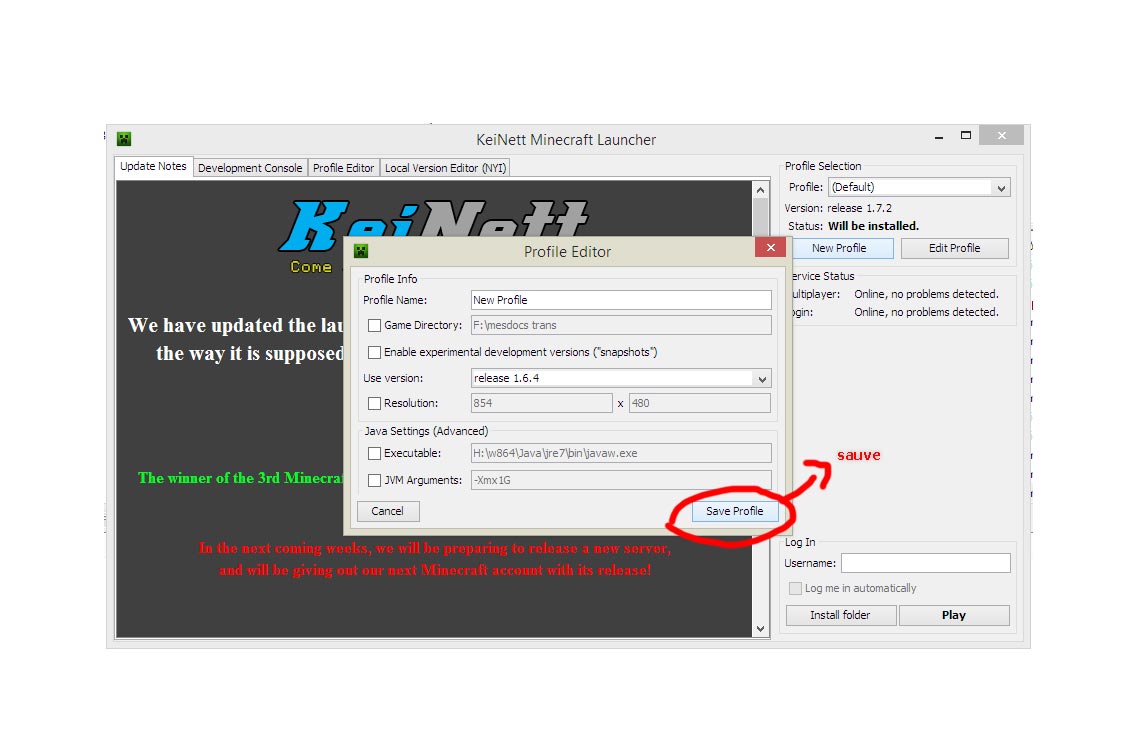Click the JVM Arguments field
The image size is (1121, 756).
621,481
